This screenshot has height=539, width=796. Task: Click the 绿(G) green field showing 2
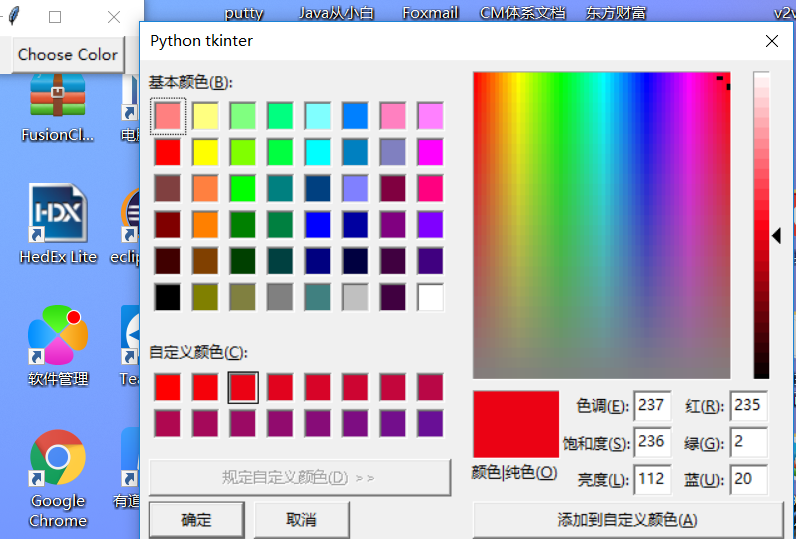pyautogui.click(x=748, y=442)
